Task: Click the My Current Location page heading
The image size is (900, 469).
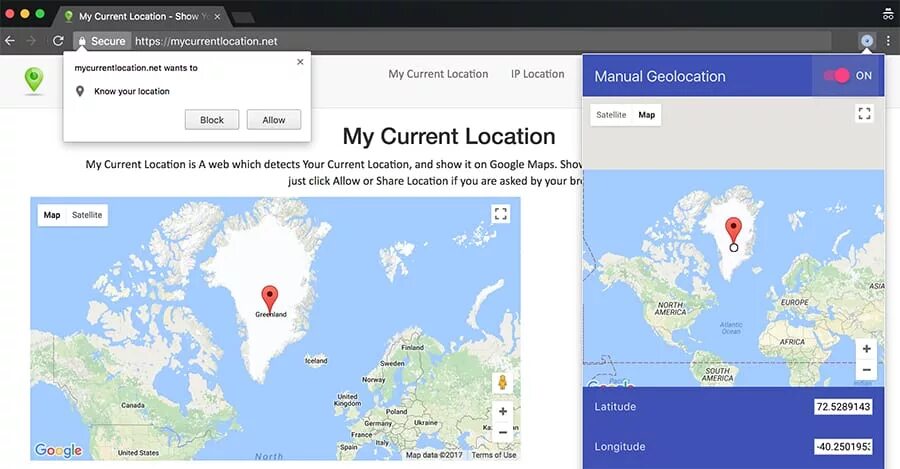Action: (449, 137)
